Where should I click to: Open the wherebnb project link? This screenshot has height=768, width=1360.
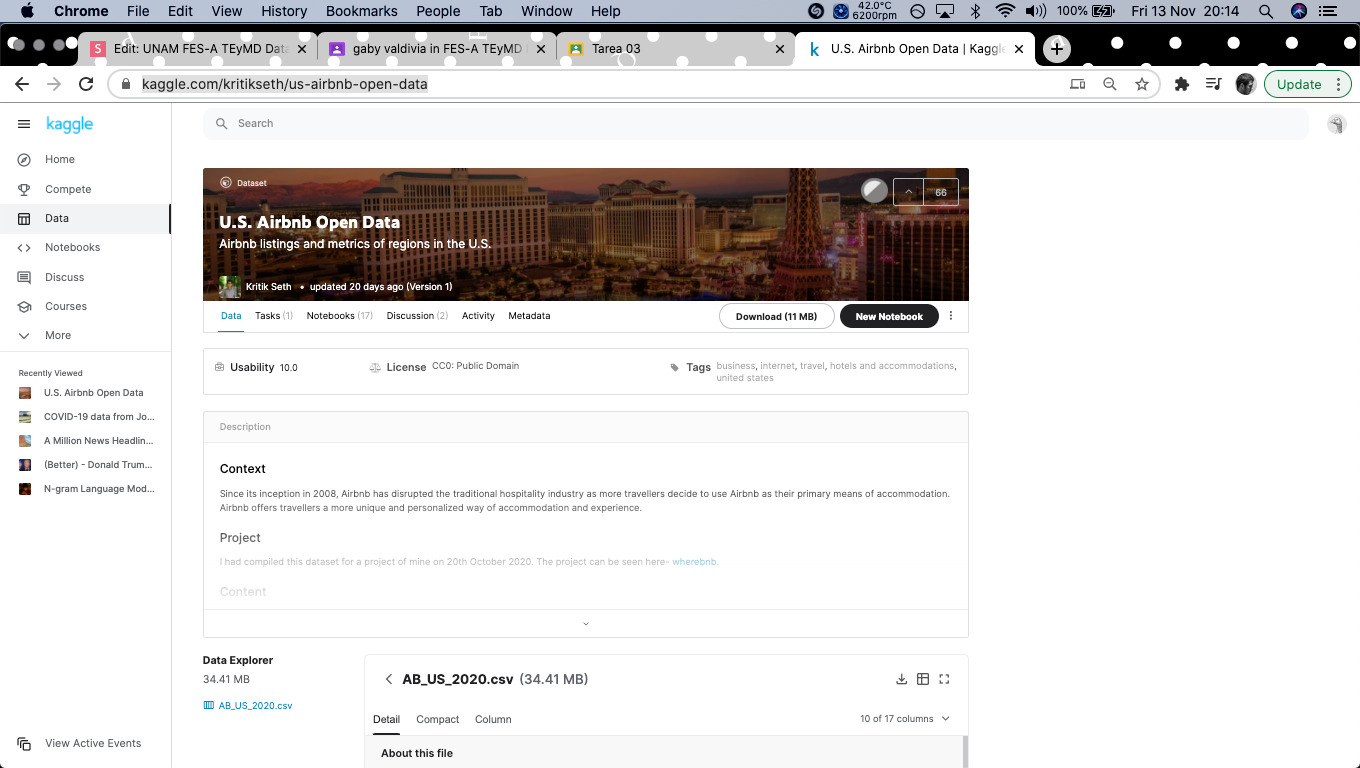click(695, 562)
